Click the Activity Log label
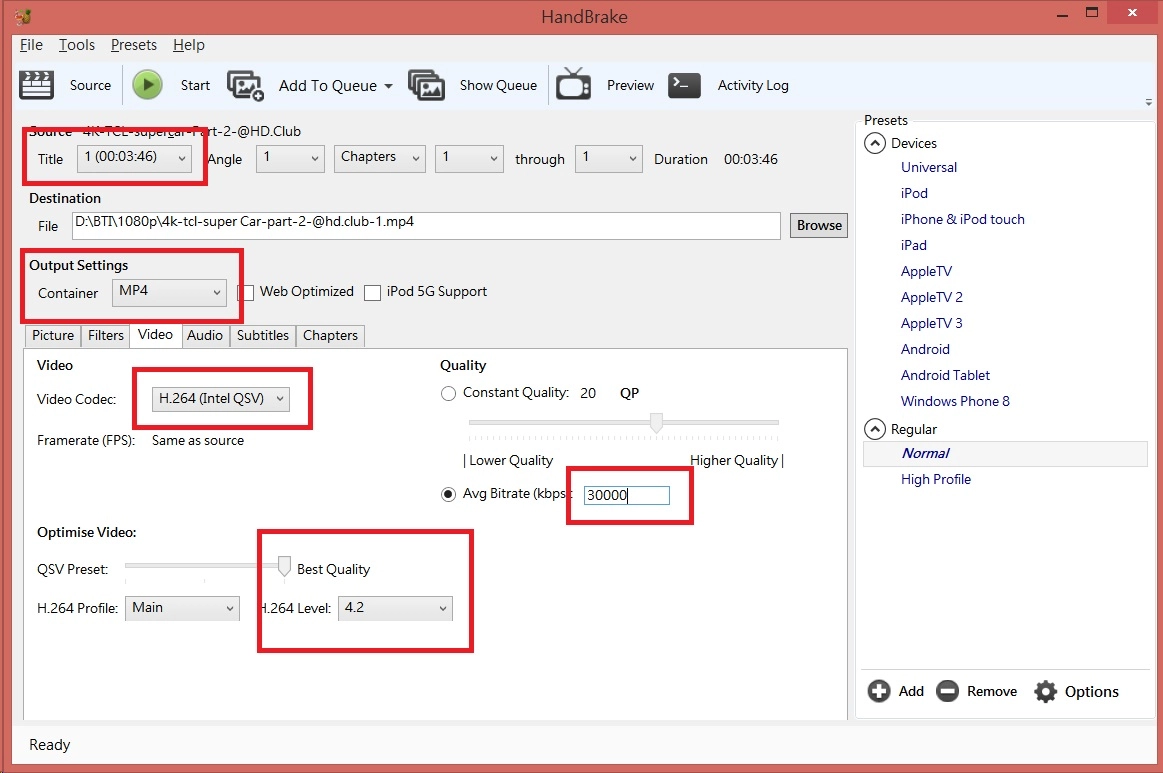 coord(753,85)
